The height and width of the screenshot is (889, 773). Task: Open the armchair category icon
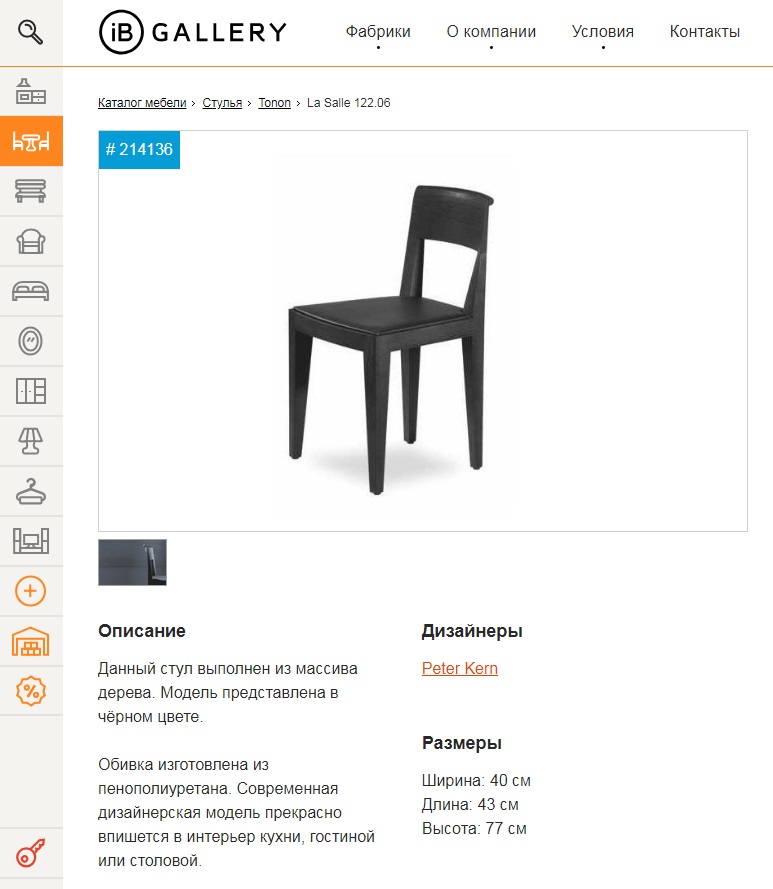31,241
